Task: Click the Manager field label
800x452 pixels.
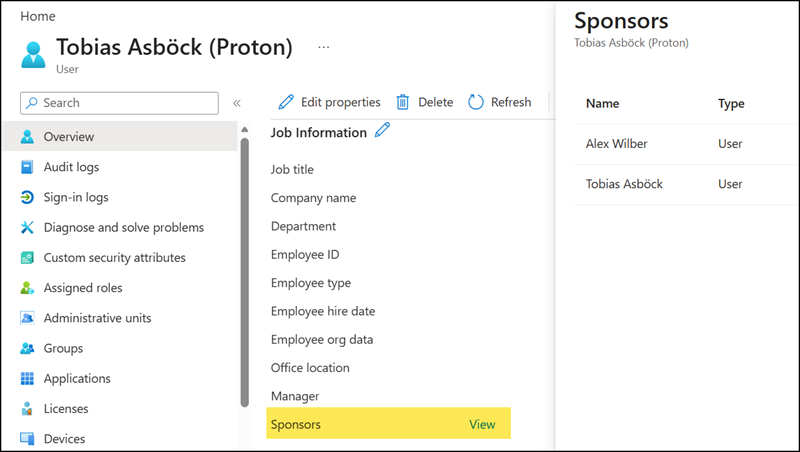Action: [x=295, y=396]
